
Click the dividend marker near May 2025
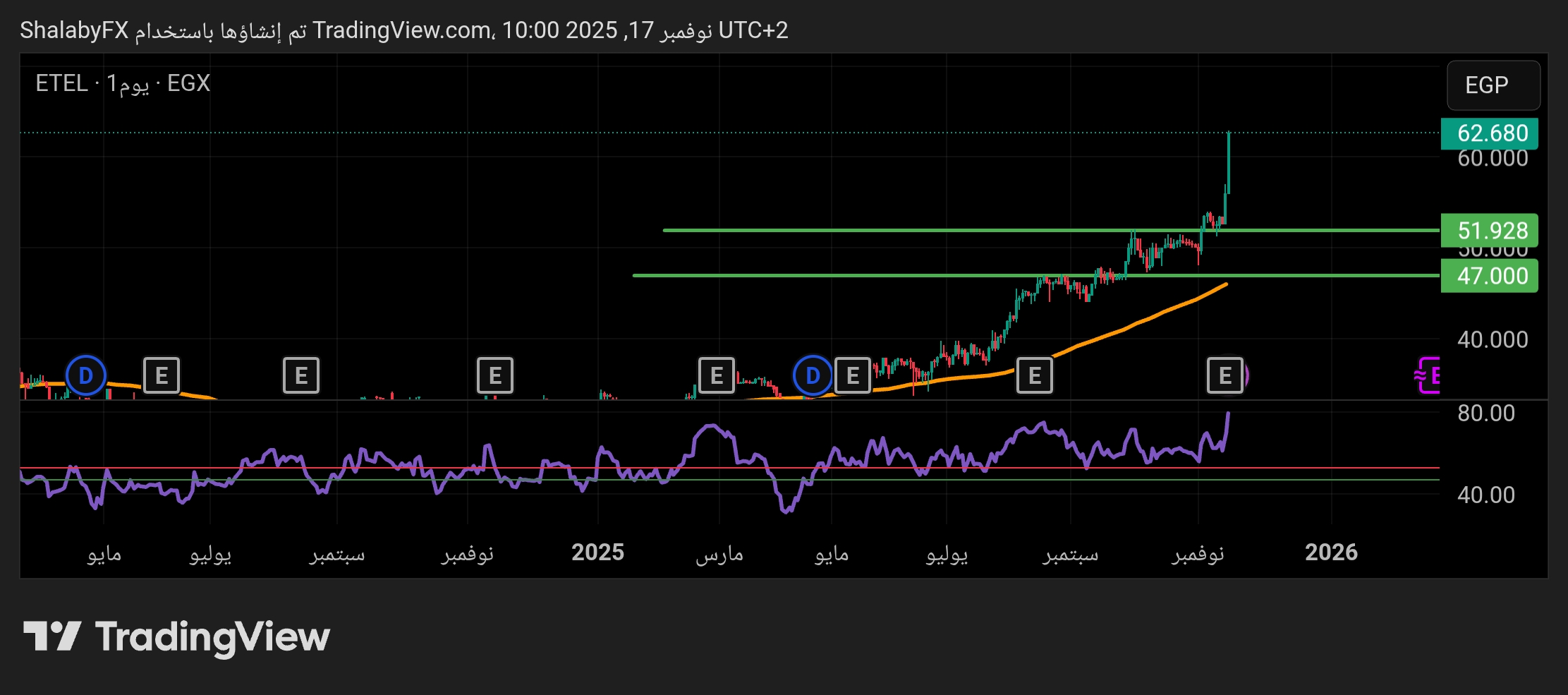click(813, 375)
